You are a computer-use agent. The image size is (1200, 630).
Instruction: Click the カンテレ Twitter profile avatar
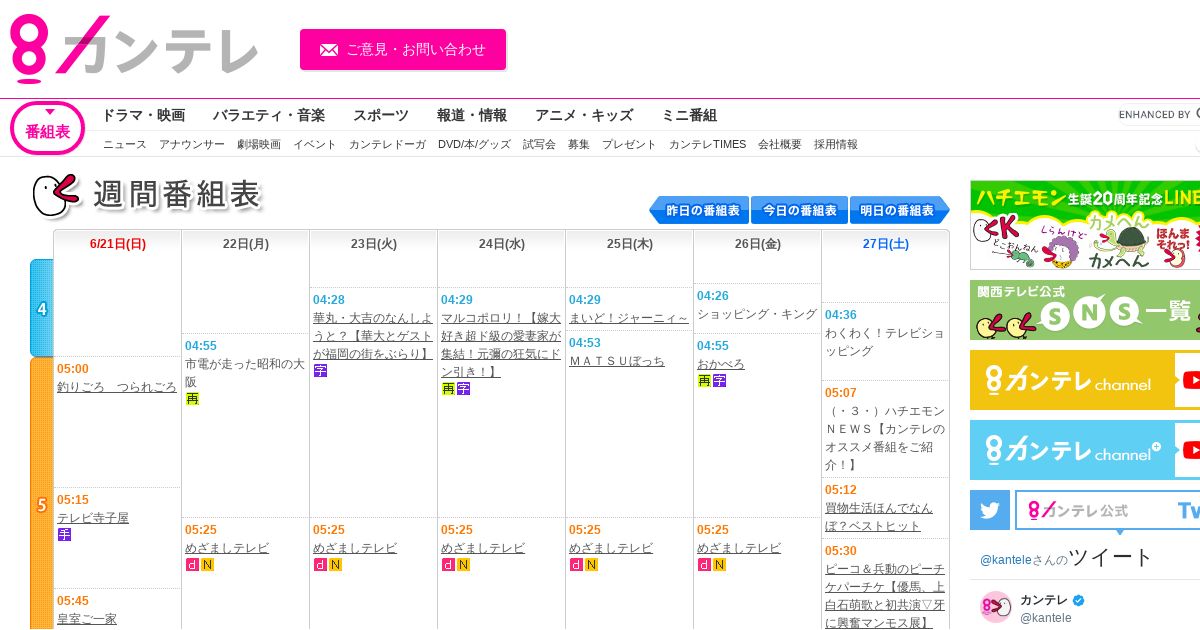coord(996,607)
